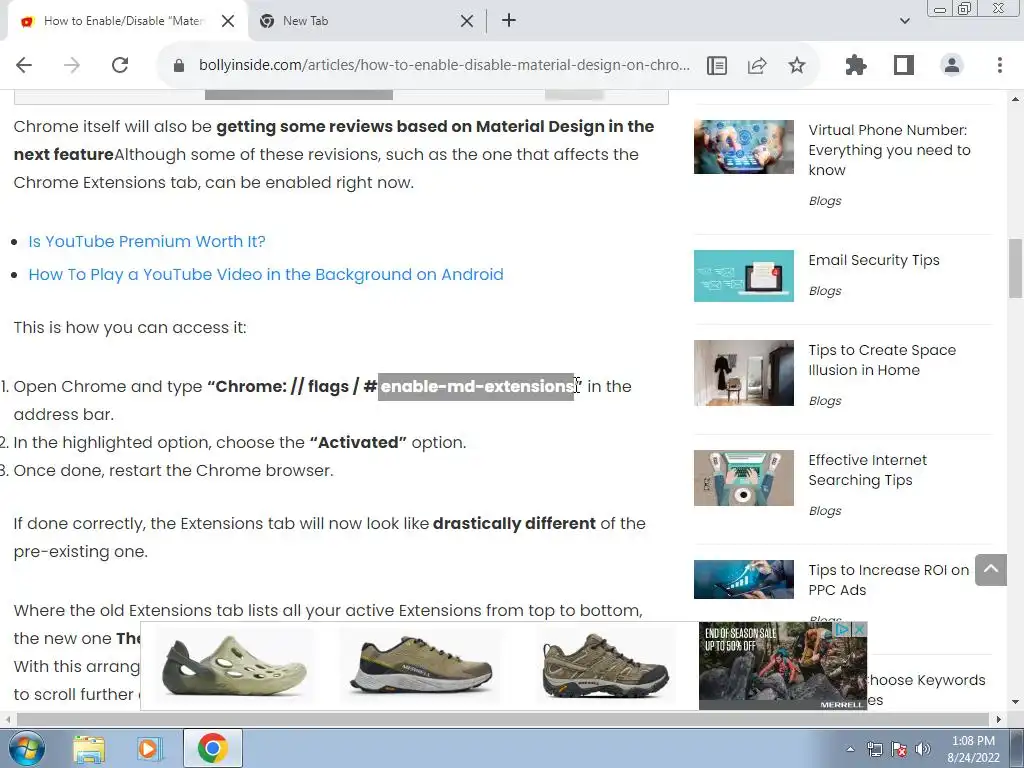The width and height of the screenshot is (1024, 768).
Task: Click the forward navigation arrow
Action: tap(72, 65)
